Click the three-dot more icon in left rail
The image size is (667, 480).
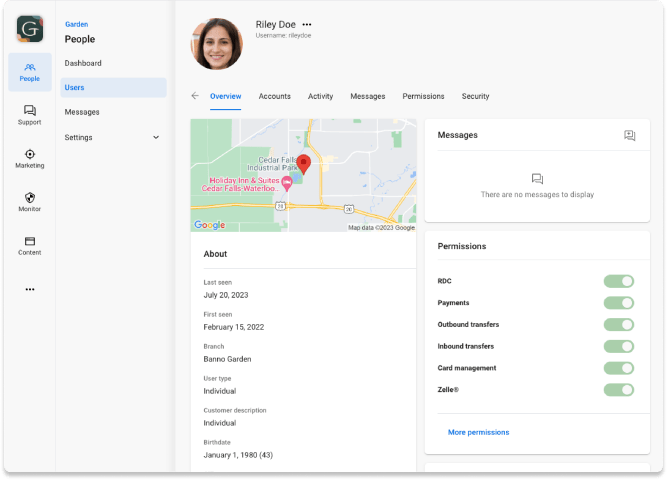[29, 289]
